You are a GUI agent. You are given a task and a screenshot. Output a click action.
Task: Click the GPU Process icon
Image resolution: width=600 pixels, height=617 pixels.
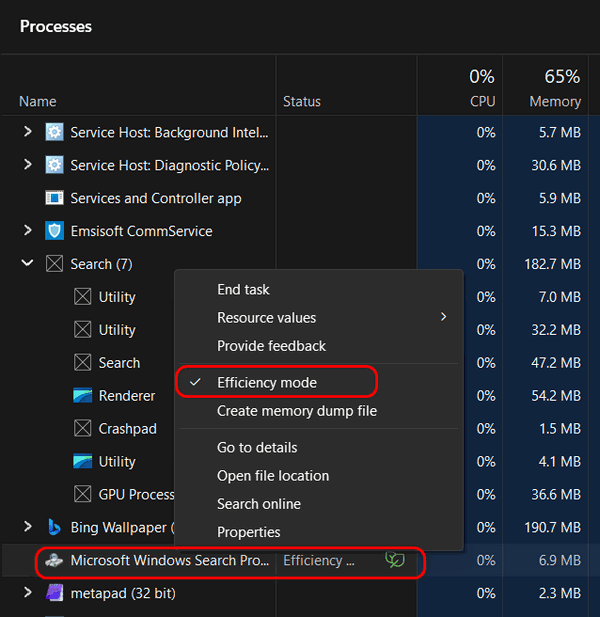(x=83, y=494)
